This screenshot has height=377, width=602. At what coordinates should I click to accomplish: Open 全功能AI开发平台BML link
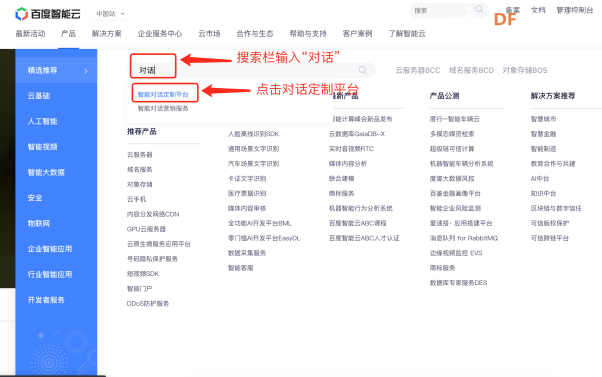pos(260,223)
